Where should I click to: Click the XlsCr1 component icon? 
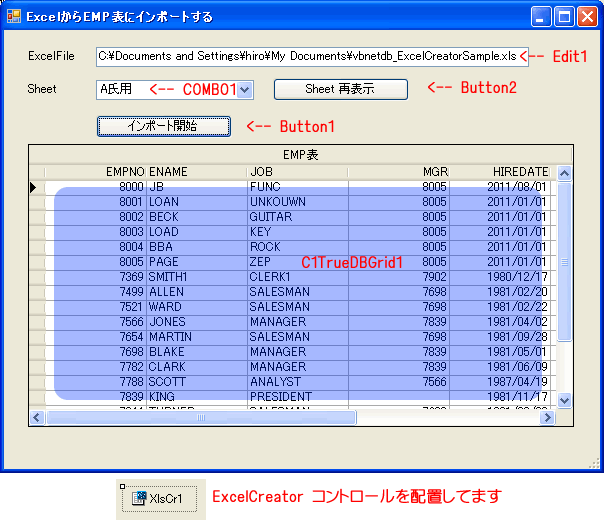click(x=141, y=498)
